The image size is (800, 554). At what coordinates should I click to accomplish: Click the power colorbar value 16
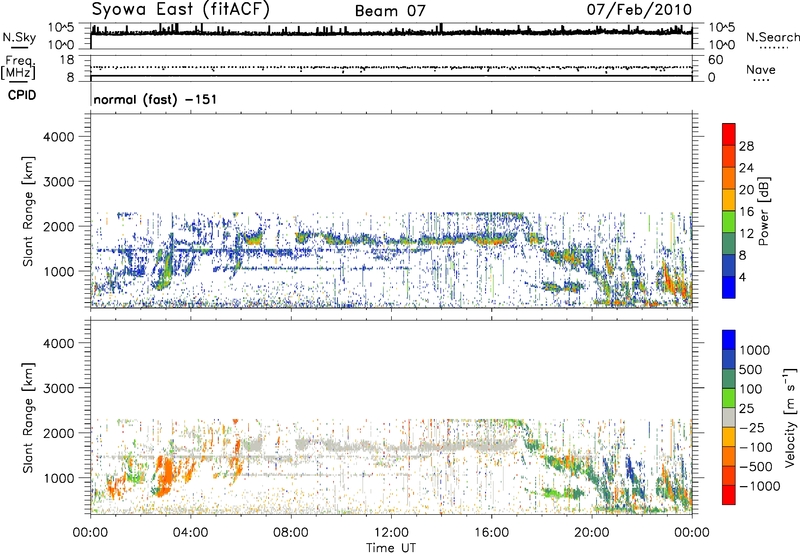pos(746,212)
